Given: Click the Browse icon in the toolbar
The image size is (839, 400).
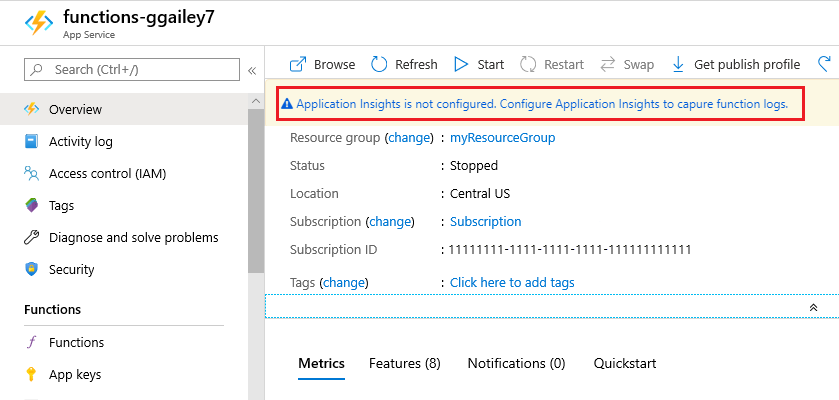Looking at the screenshot, I should (298, 64).
